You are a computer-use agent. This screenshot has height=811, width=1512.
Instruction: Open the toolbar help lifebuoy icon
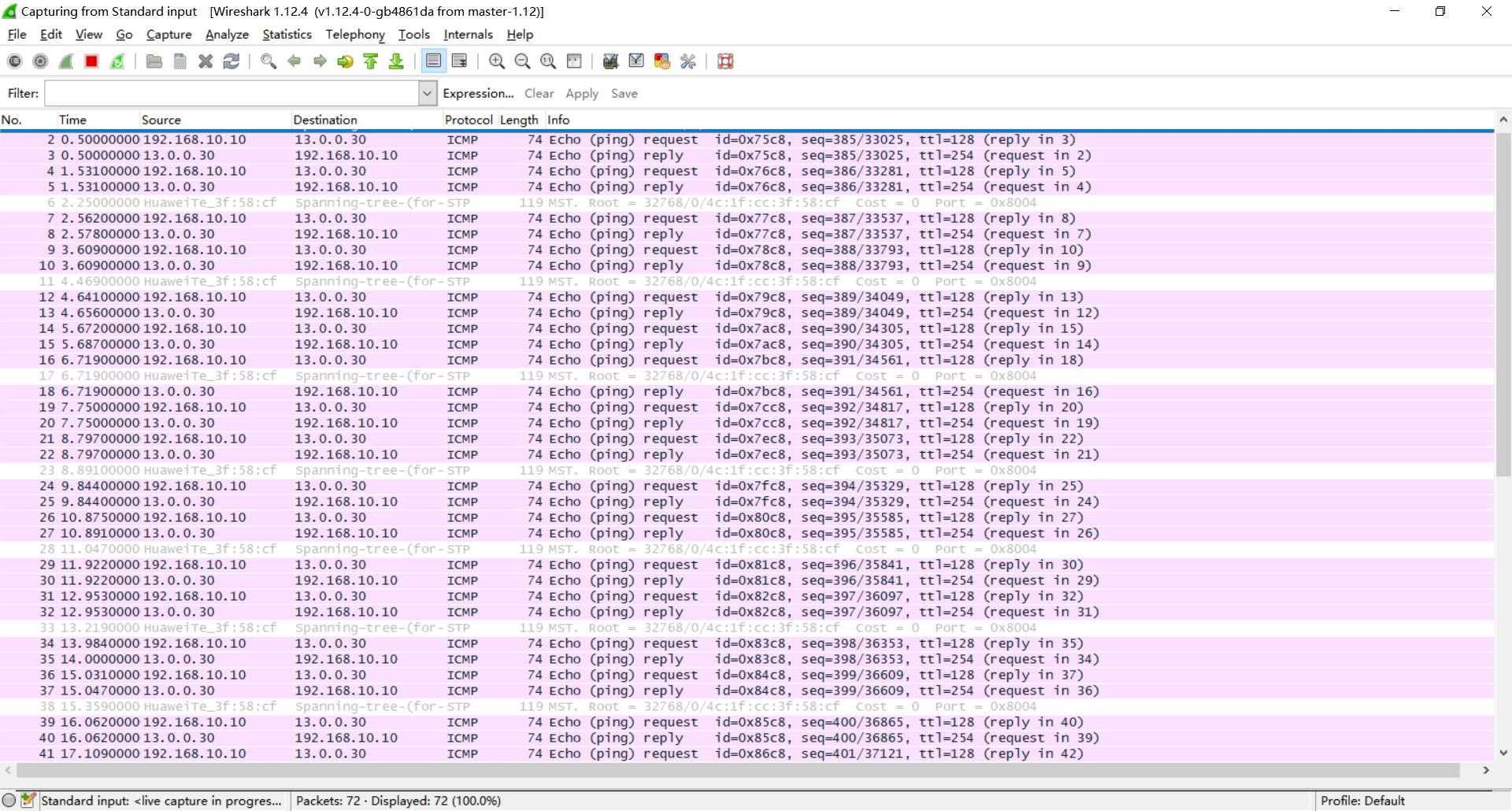point(725,61)
